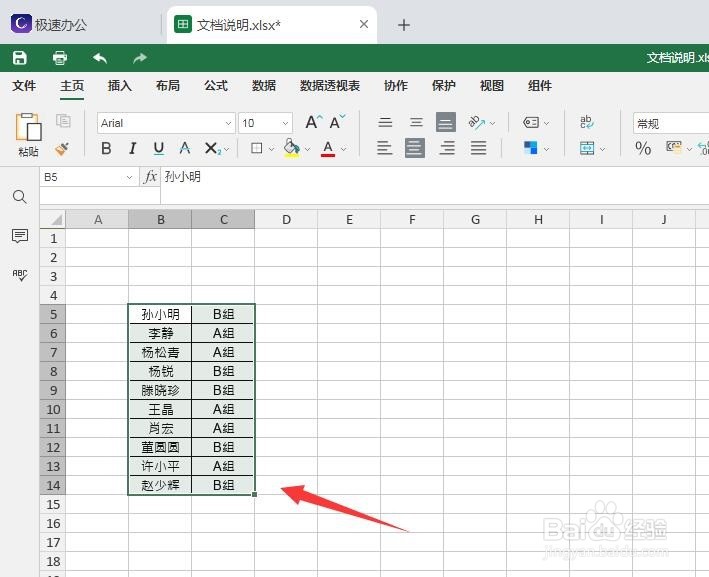Open the 数据透视表 tab

pos(330,85)
